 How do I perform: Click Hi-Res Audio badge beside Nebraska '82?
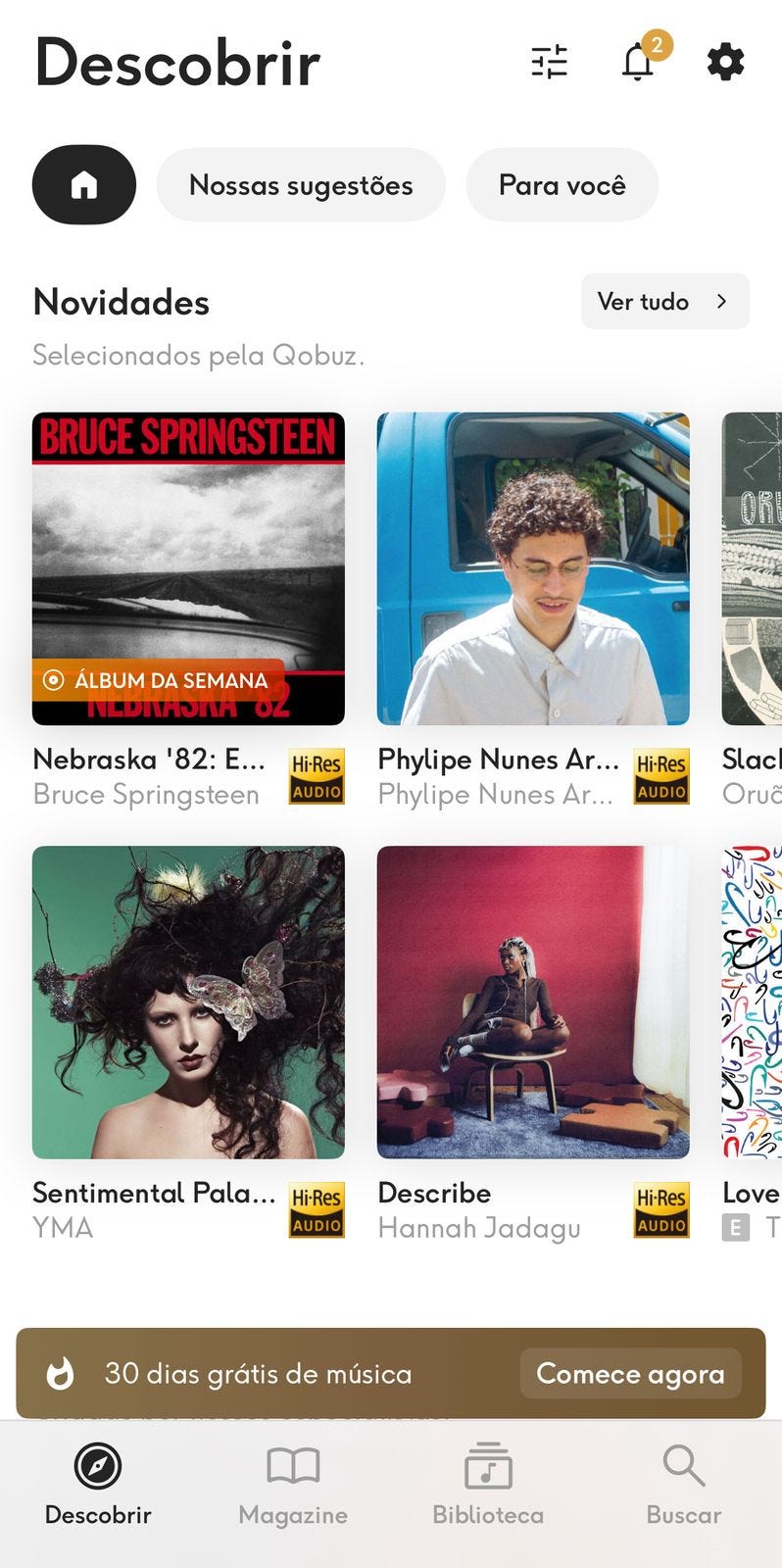[317, 776]
